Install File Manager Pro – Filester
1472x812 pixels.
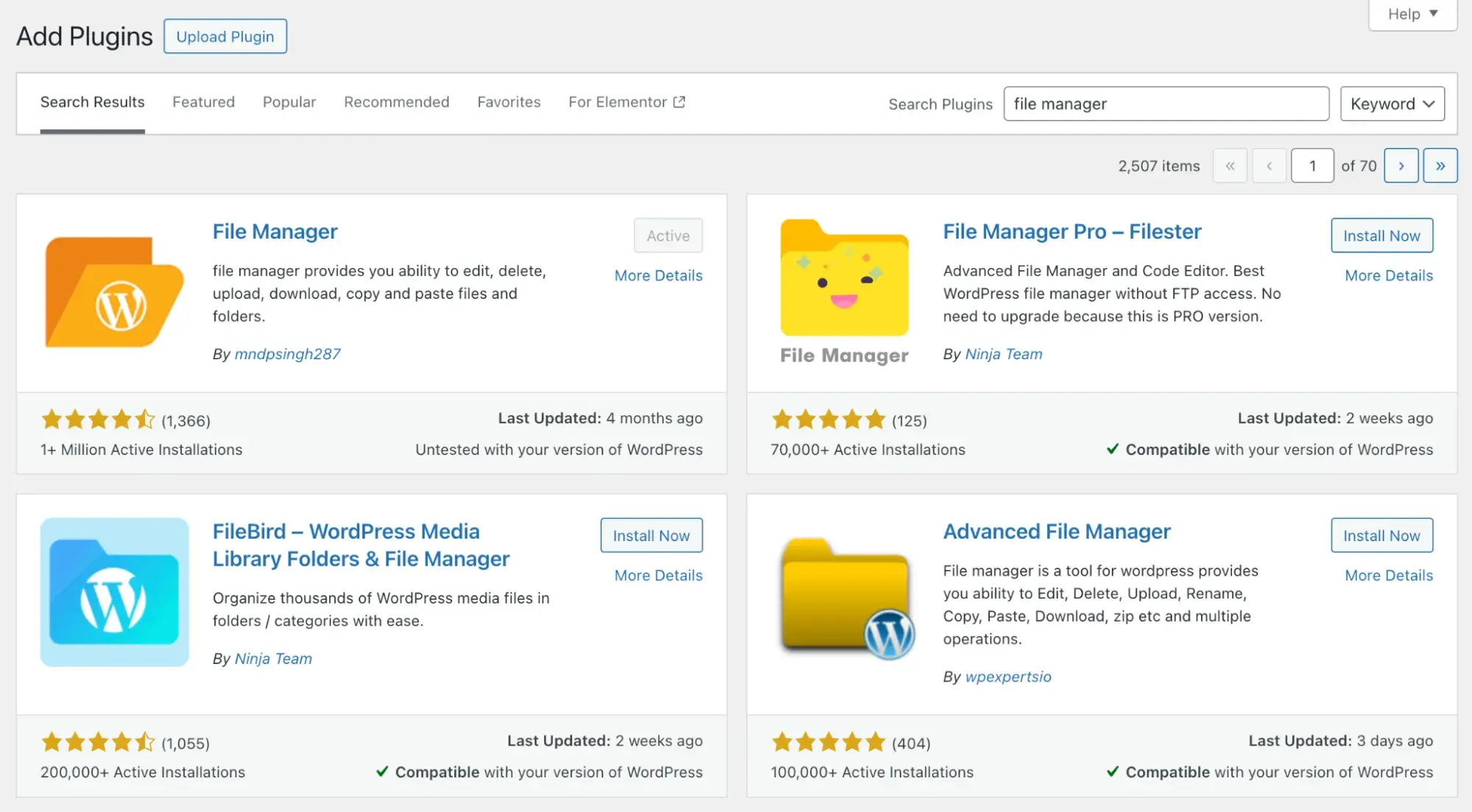click(x=1381, y=236)
